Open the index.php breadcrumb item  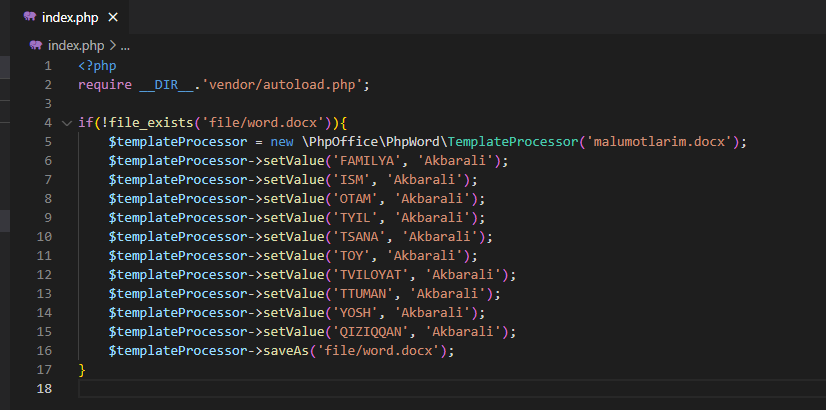76,46
